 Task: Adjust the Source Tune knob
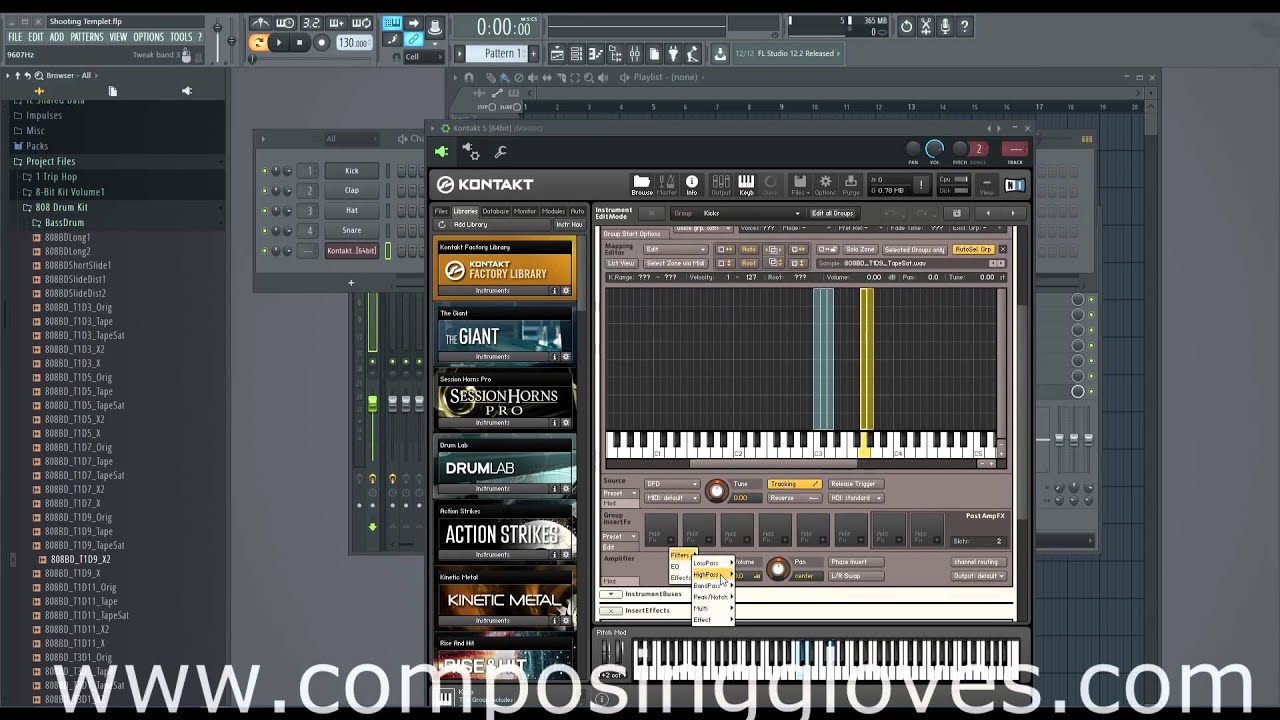pos(716,490)
